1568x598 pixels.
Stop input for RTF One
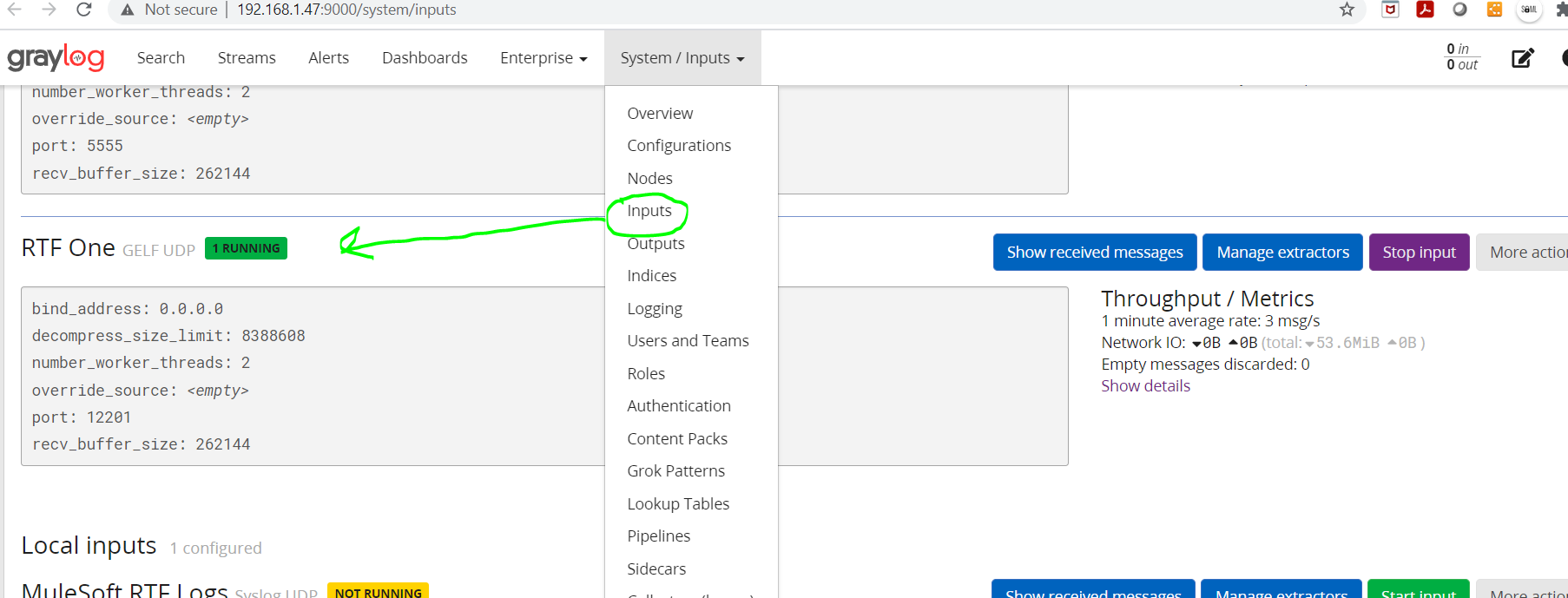click(x=1419, y=253)
